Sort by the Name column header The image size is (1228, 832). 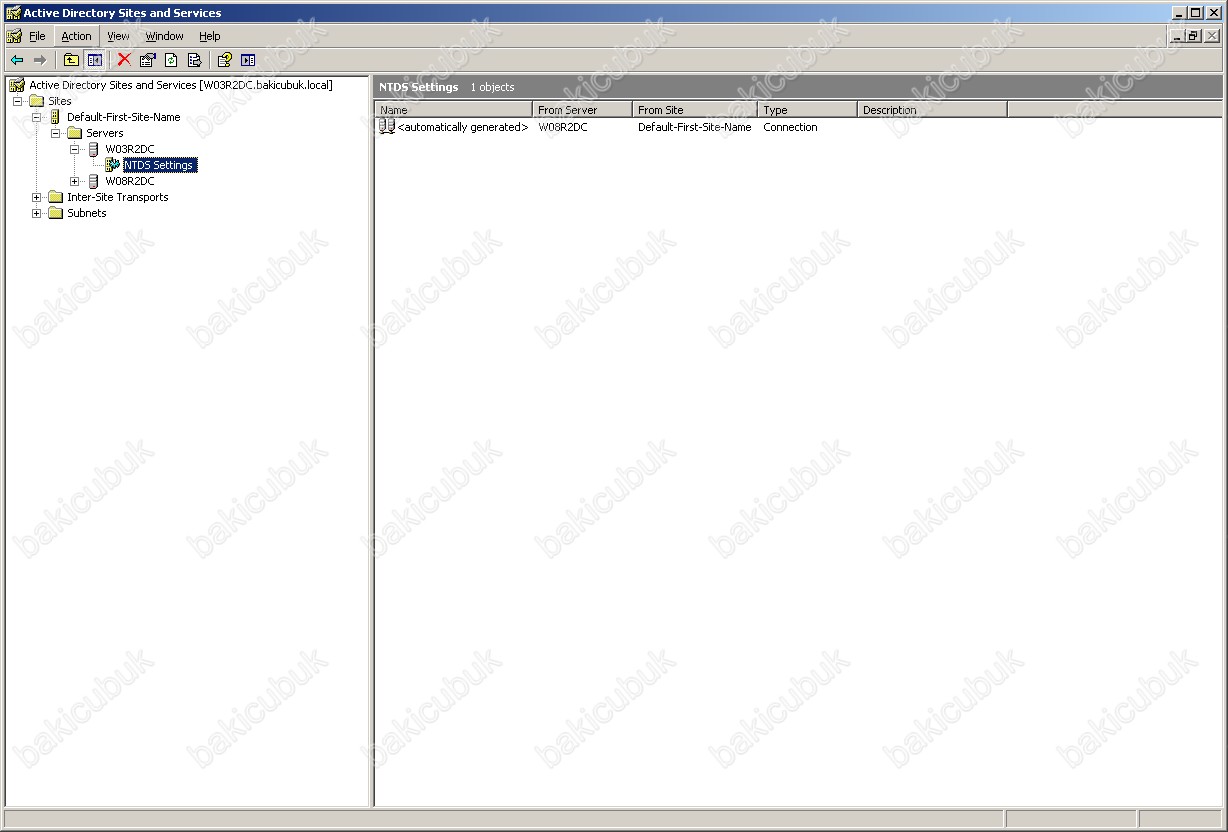point(454,110)
